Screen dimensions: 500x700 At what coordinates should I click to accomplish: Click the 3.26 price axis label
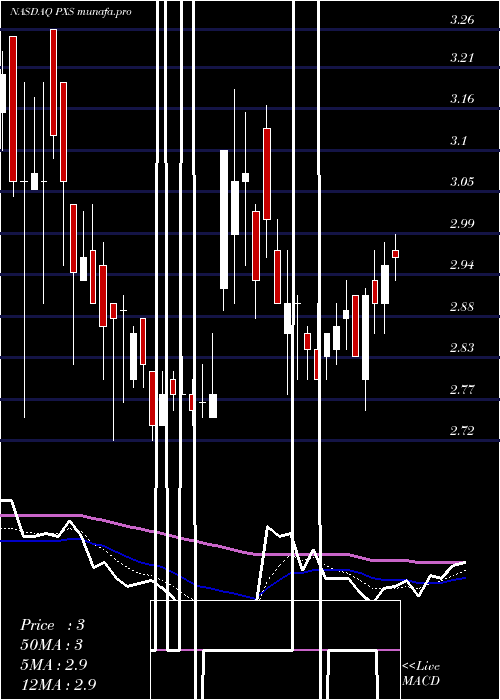click(x=462, y=20)
